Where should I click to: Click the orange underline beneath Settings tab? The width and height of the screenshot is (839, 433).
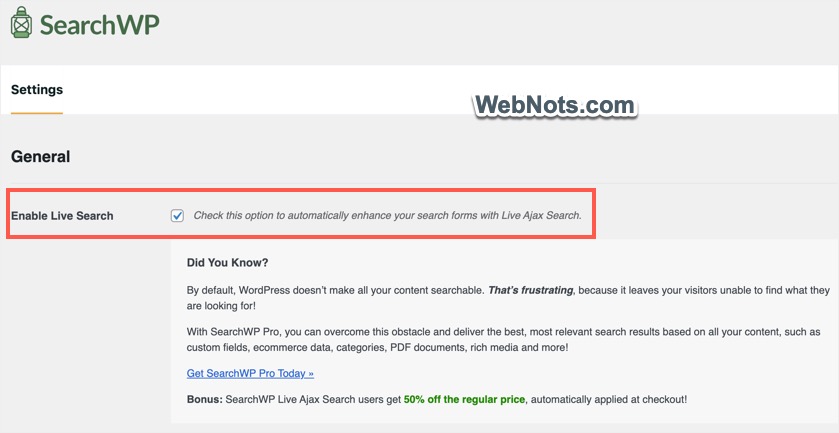37,113
